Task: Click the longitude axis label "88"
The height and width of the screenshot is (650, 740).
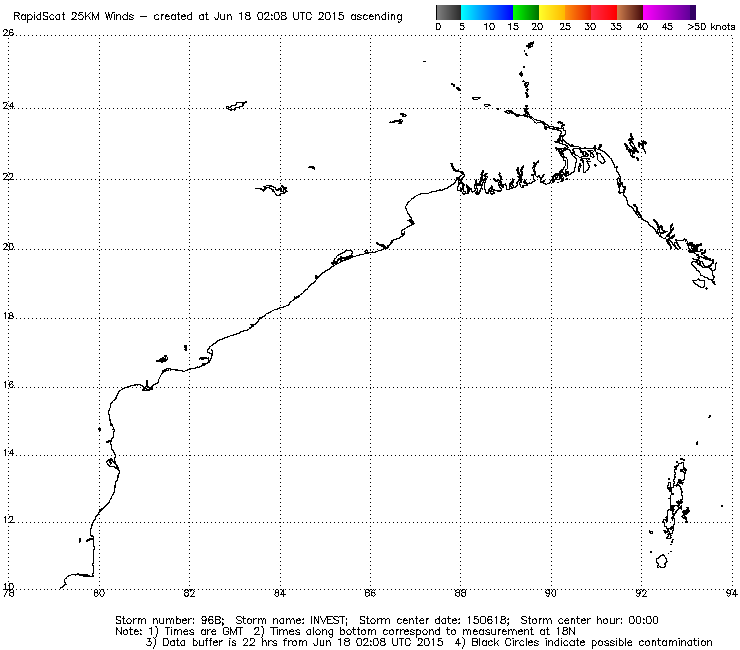Action: pyautogui.click(x=460, y=593)
